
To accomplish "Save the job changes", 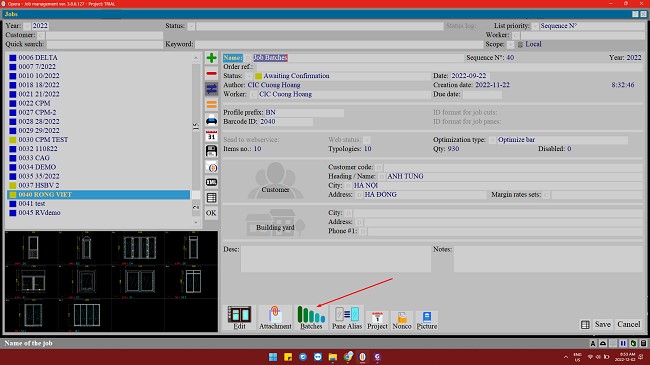I will (x=602, y=324).
